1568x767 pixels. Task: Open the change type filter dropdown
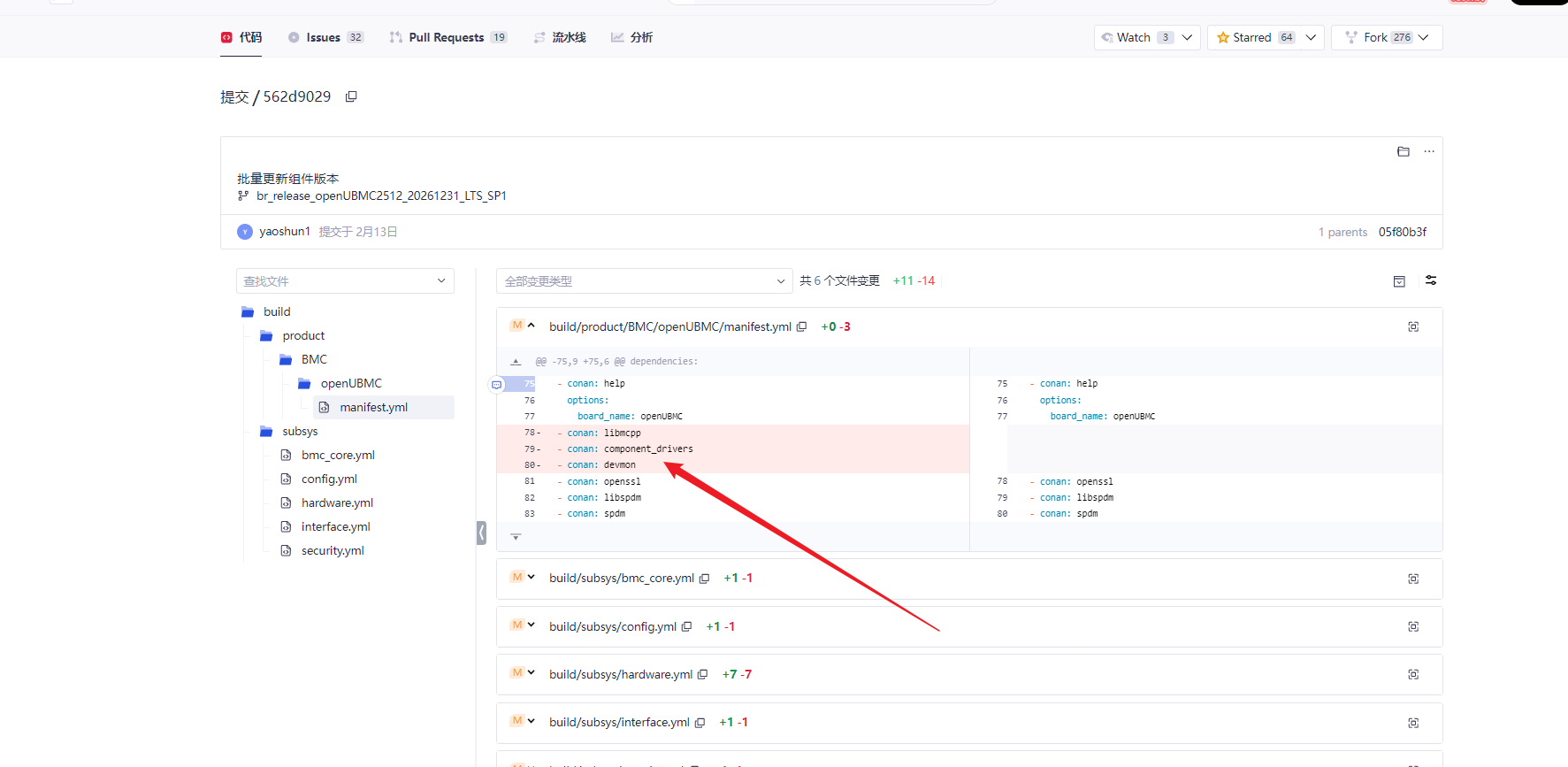tap(644, 281)
